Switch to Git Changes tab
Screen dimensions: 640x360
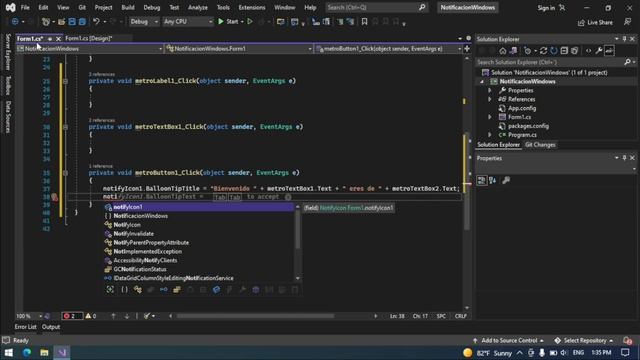(x=540, y=144)
